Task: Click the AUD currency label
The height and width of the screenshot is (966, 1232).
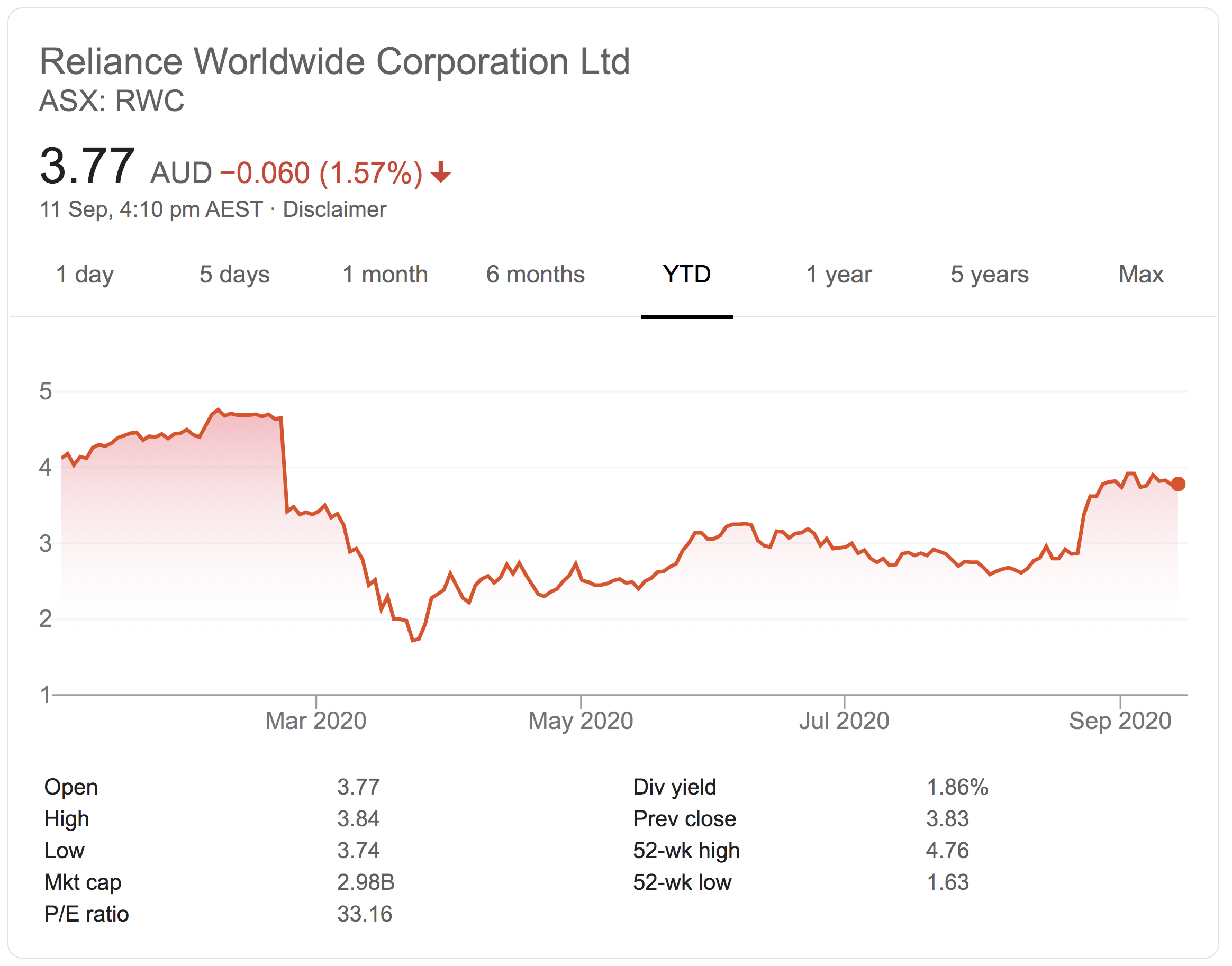Action: point(182,173)
